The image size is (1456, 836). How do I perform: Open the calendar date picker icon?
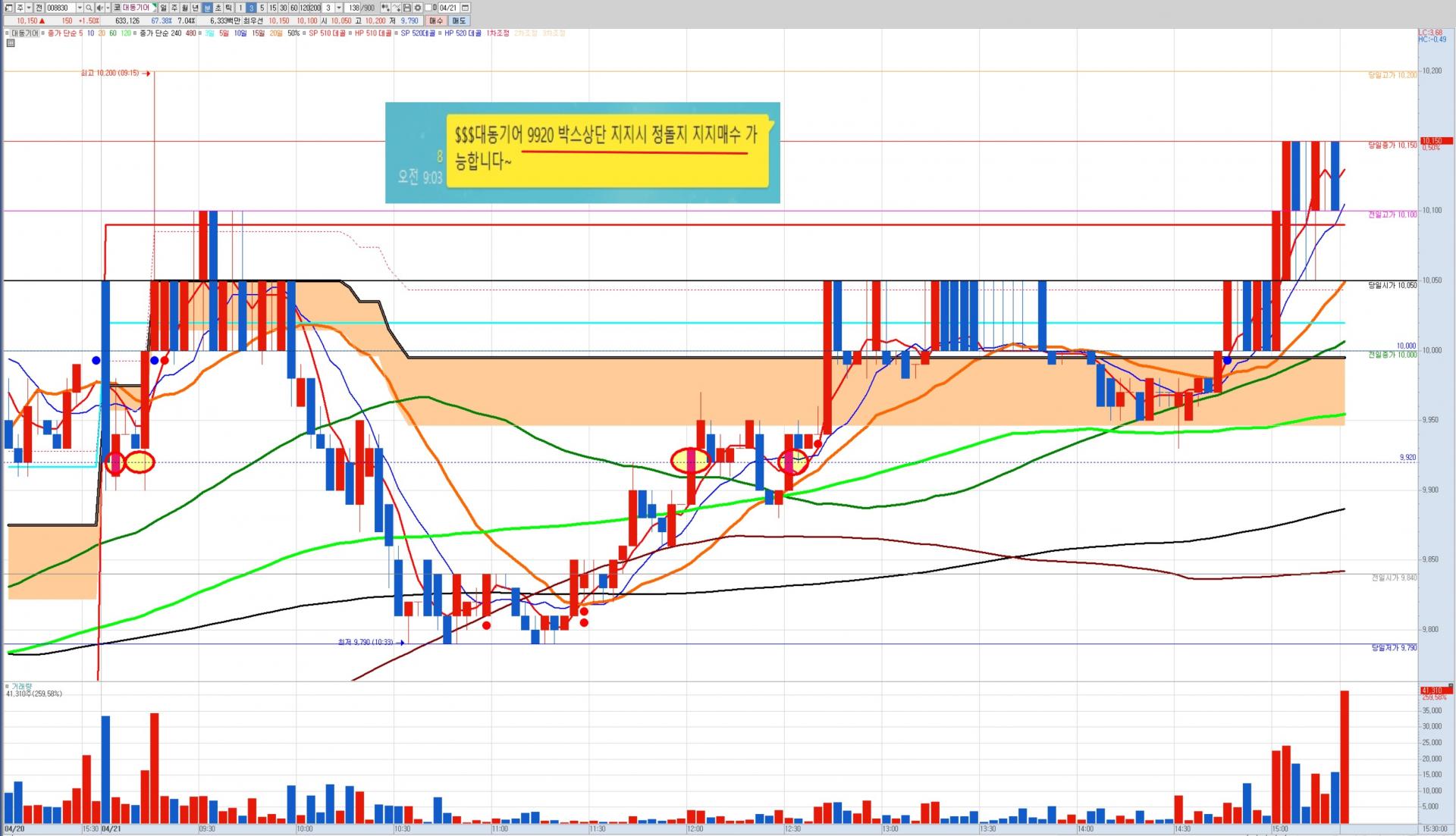click(x=465, y=8)
